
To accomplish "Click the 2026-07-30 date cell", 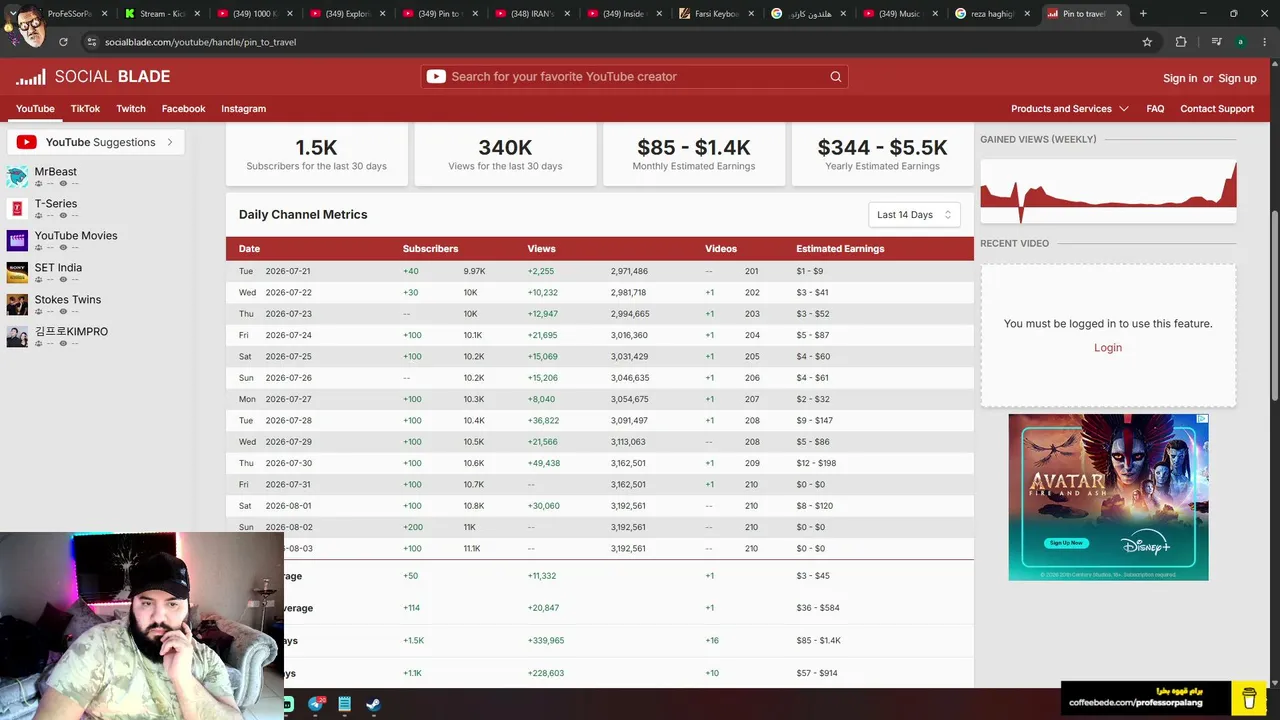I will [288, 463].
